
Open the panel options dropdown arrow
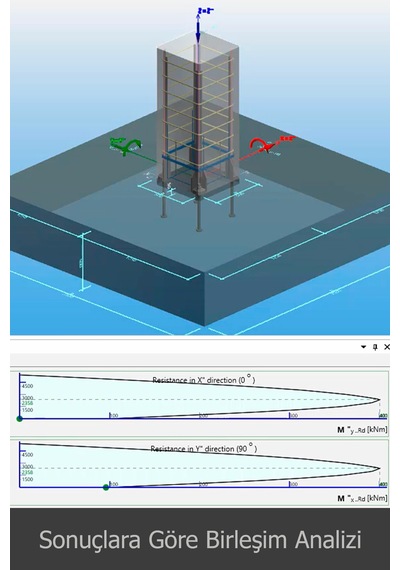pyautogui.click(x=363, y=347)
